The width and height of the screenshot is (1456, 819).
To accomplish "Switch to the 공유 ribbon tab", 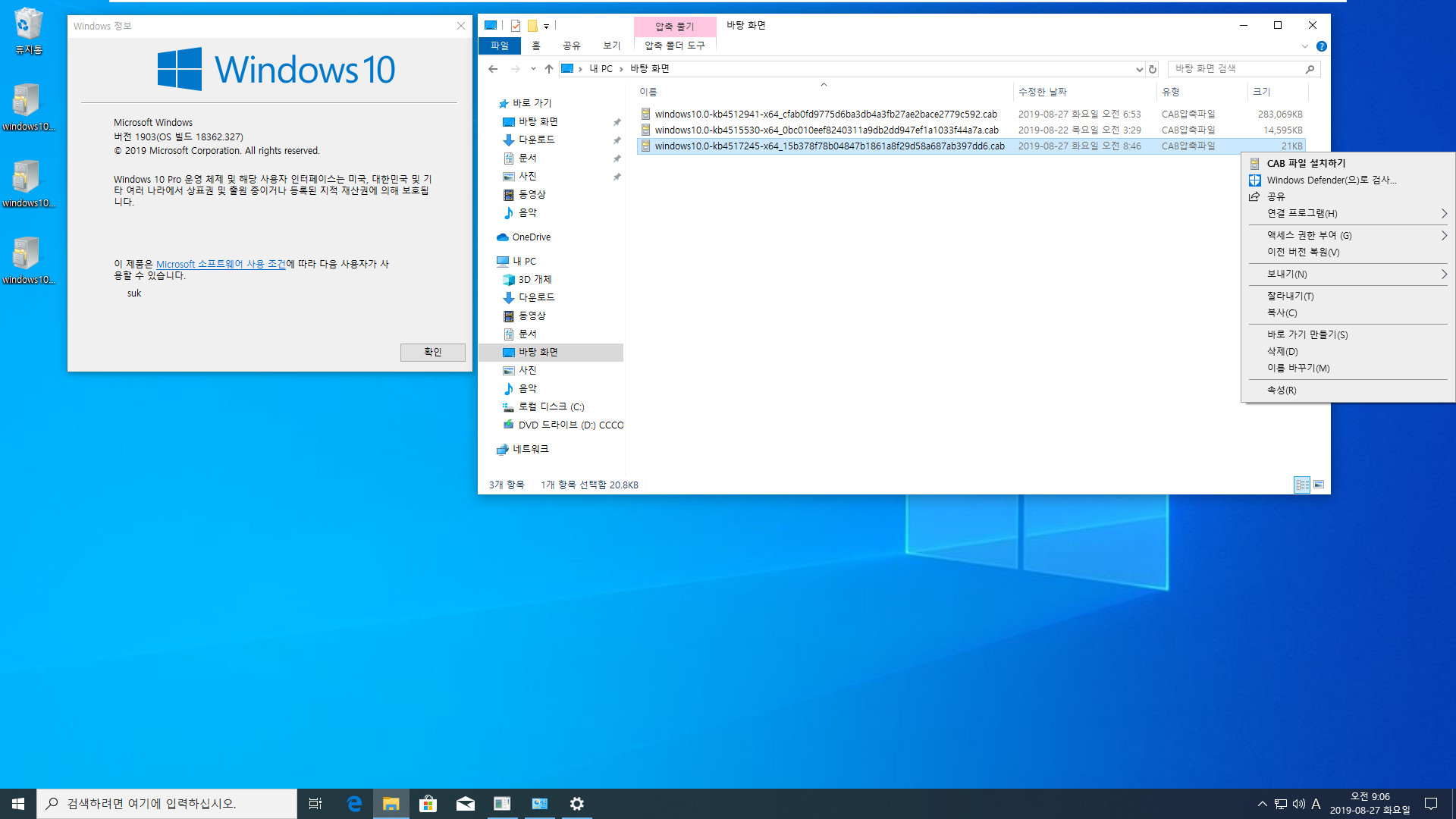I will pos(572,45).
